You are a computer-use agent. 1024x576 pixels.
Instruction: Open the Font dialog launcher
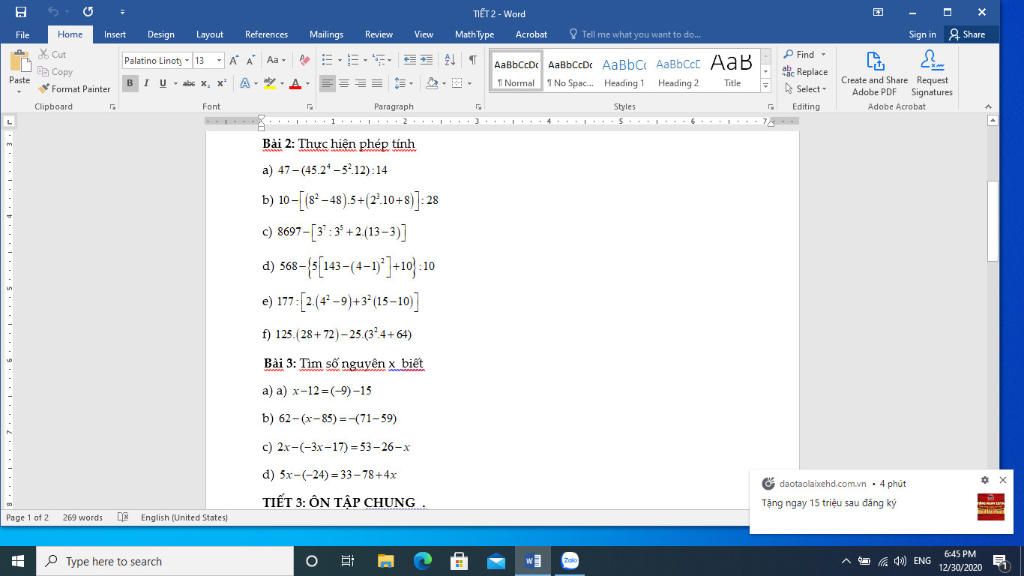pyautogui.click(x=310, y=106)
